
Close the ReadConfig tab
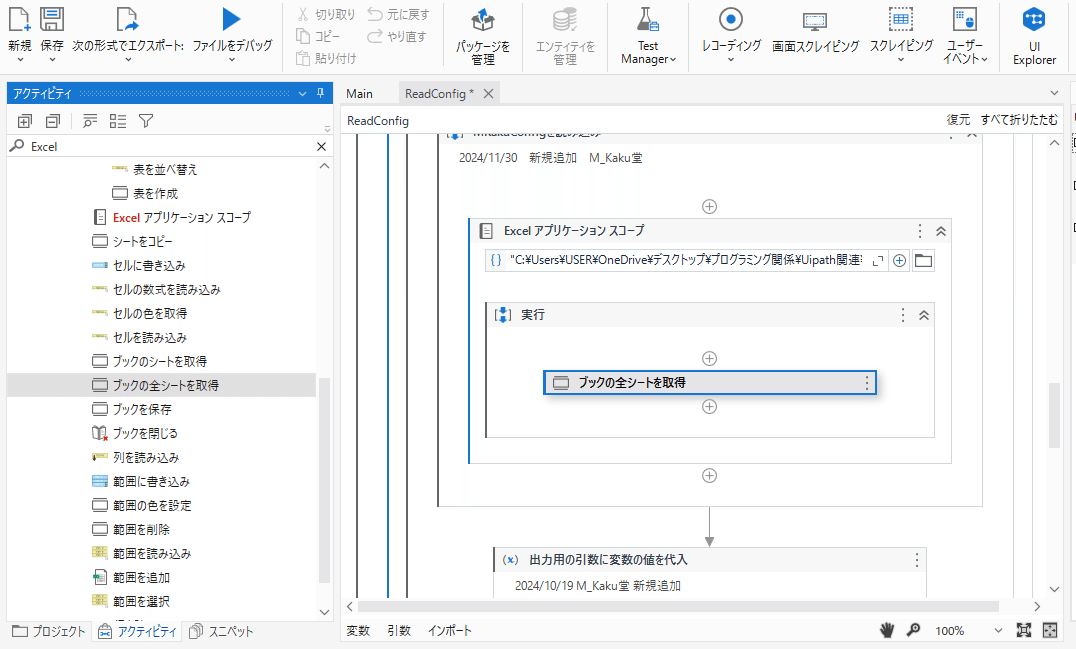(x=489, y=93)
